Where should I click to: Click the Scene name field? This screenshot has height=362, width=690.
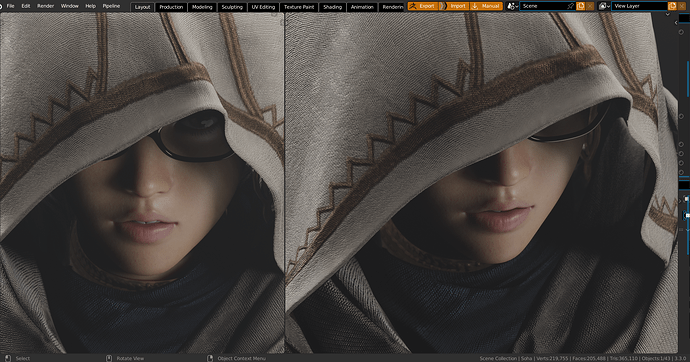click(x=544, y=6)
